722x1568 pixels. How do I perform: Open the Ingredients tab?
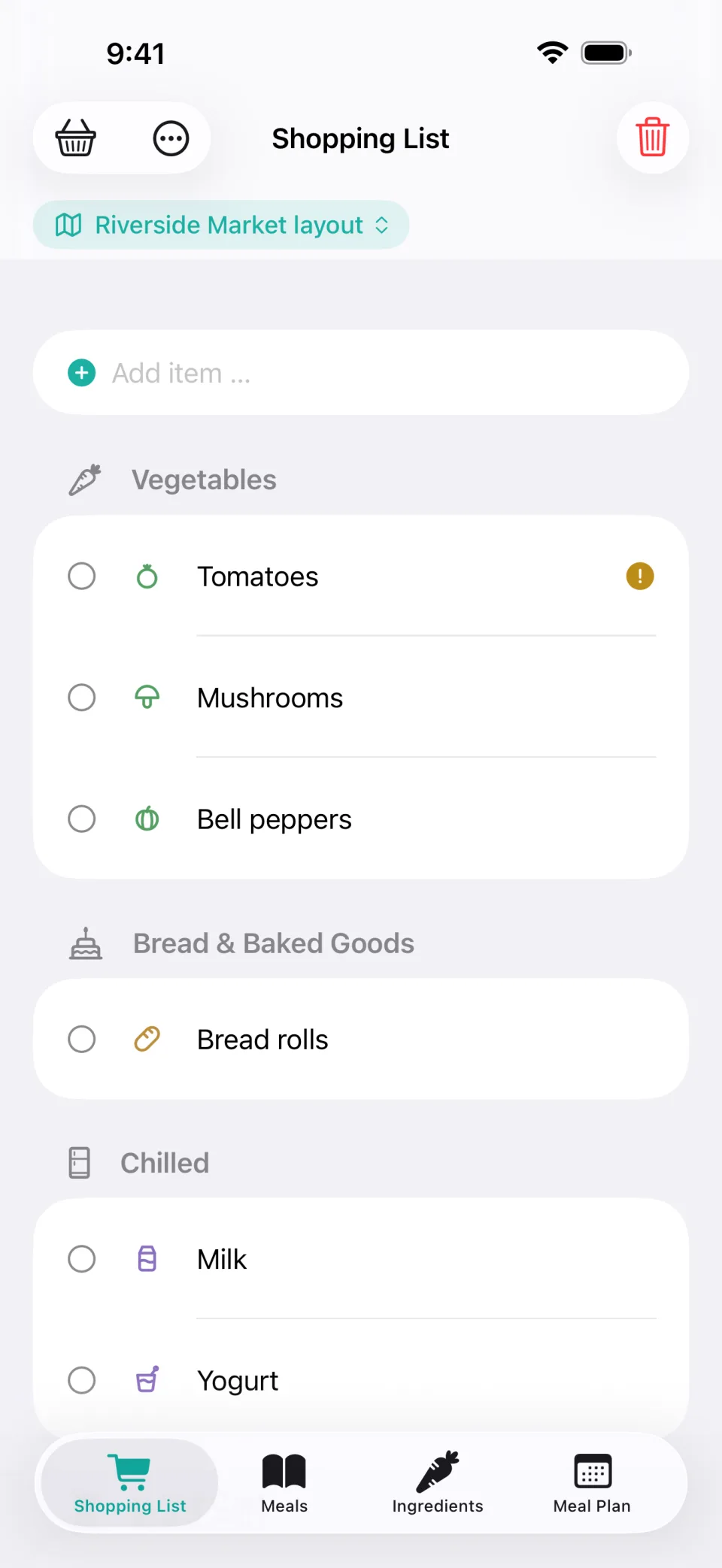438,1483
